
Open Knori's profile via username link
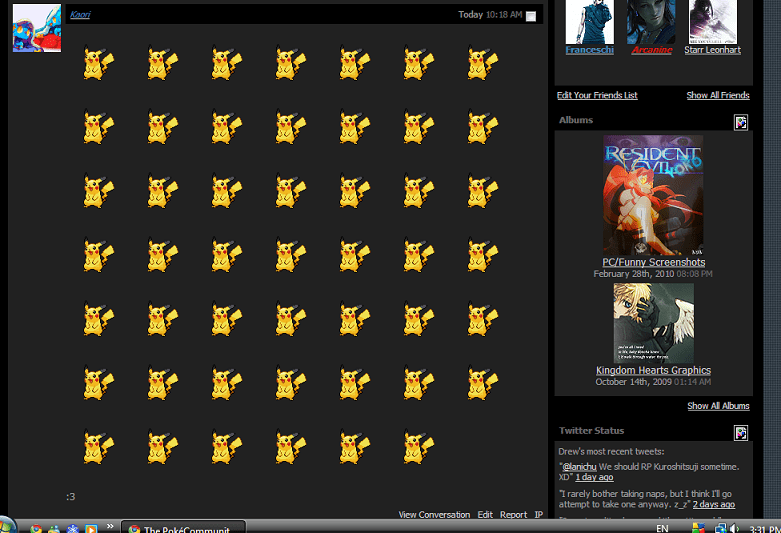80,14
